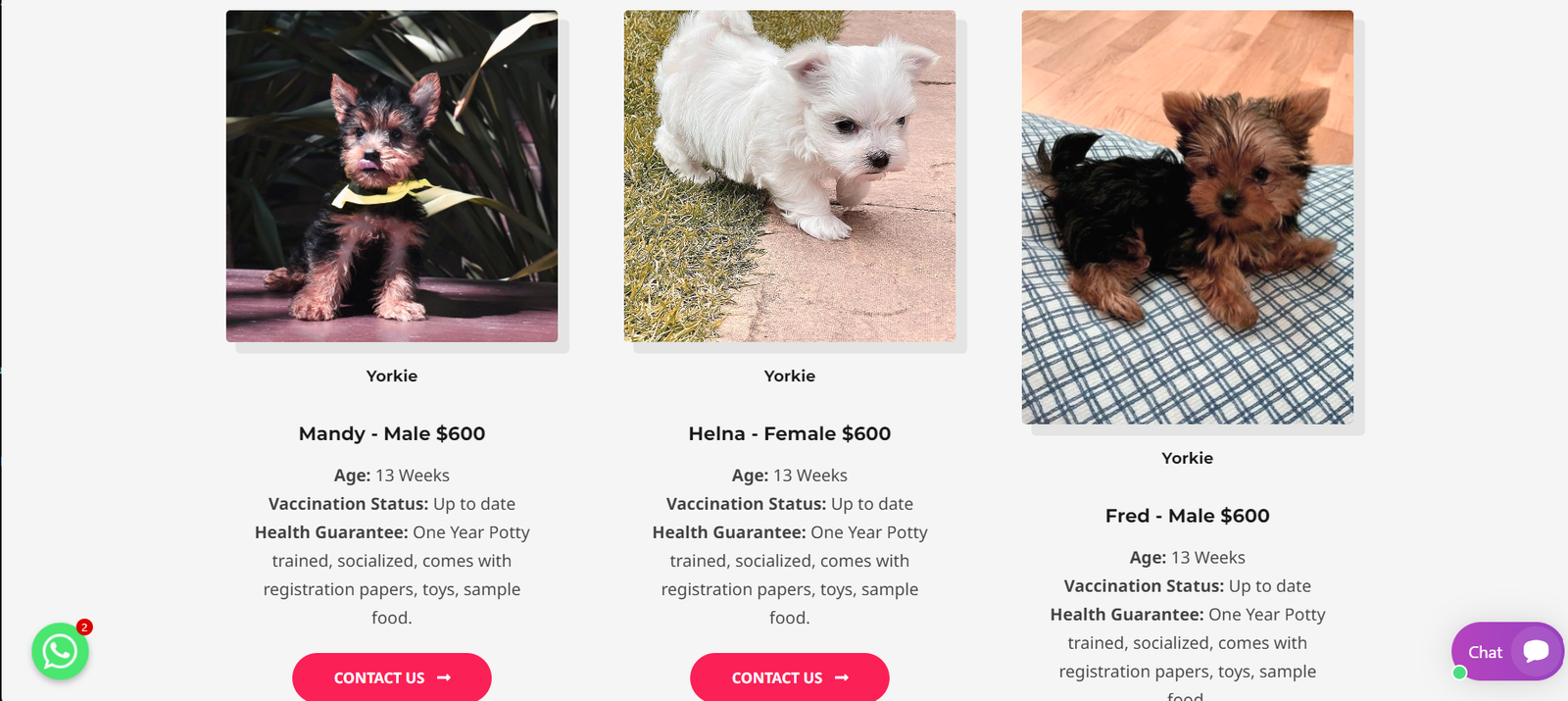Screen dimensions: 1568x701
Task: Click the arrow icon in Mandy's Contact Us button
Action: click(x=444, y=677)
